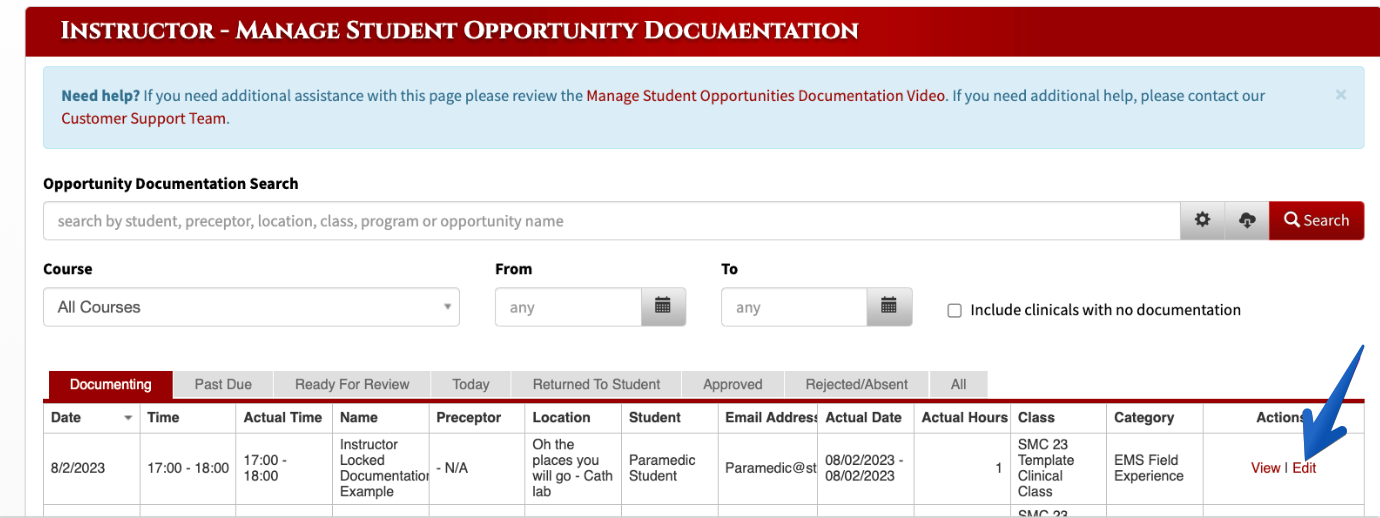
Task: Open the From date calendar icon
Action: click(663, 307)
